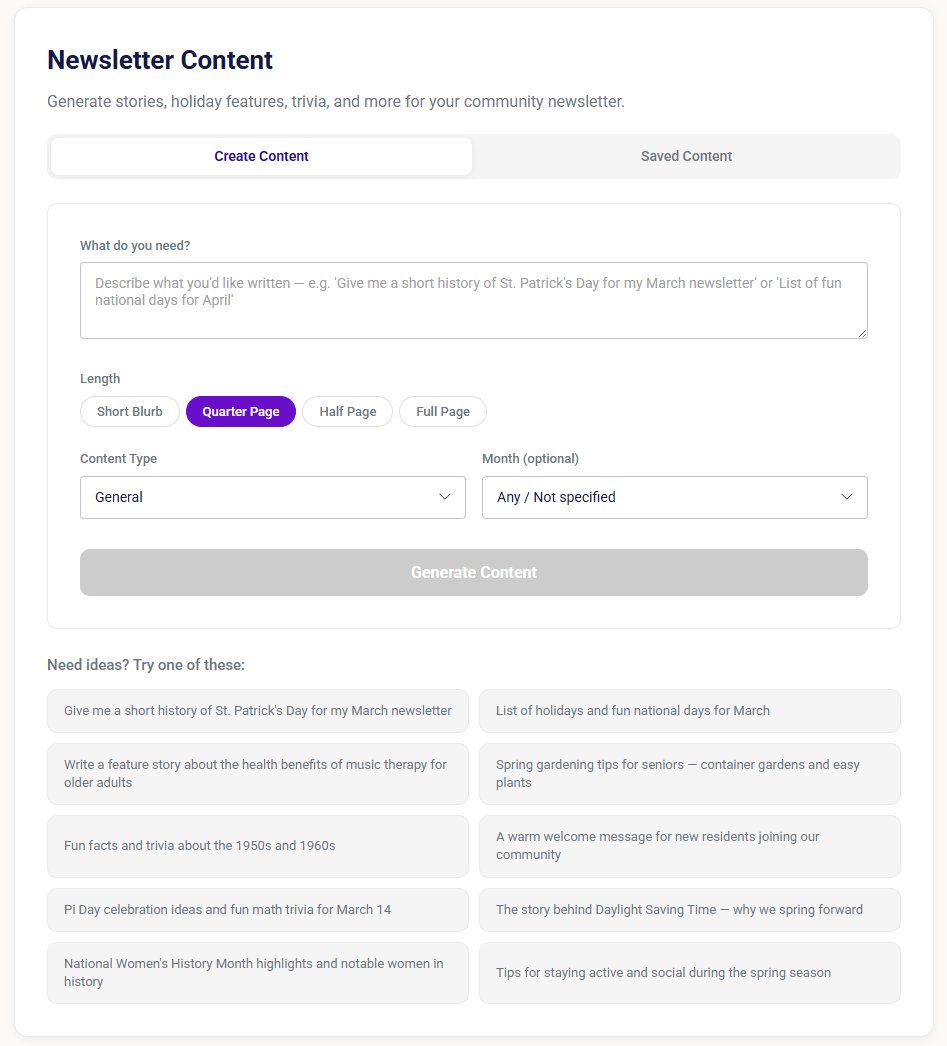
Task: Select the 1950s and 1960s trivia idea
Action: pos(257,846)
